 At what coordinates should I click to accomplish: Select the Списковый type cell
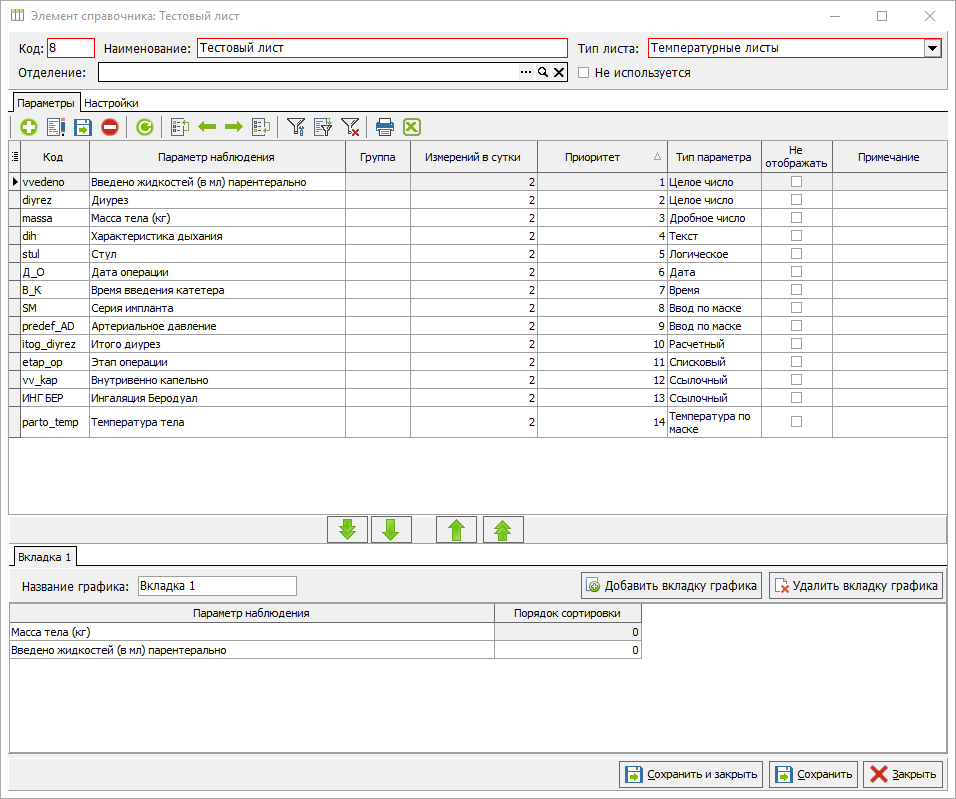[x=714, y=362]
